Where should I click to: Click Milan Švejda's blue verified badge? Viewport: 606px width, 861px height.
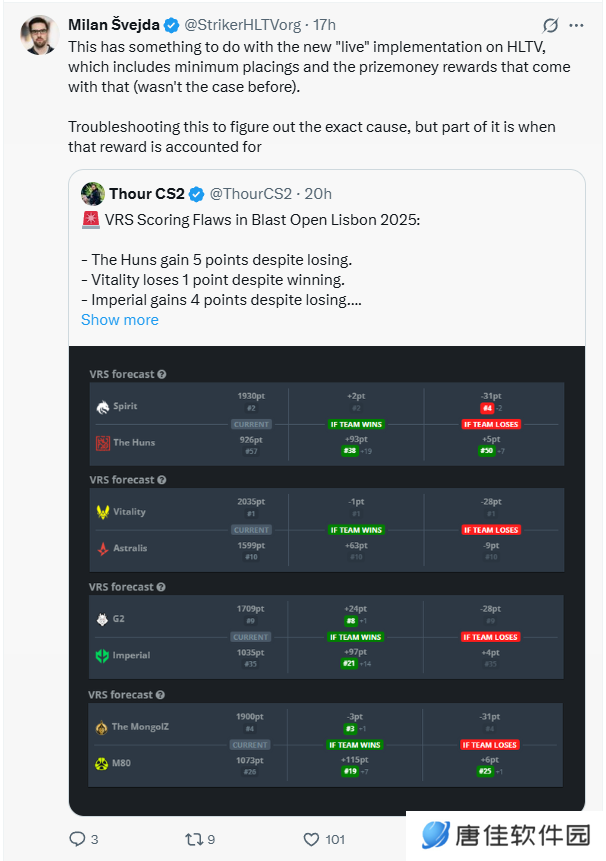(x=171, y=25)
